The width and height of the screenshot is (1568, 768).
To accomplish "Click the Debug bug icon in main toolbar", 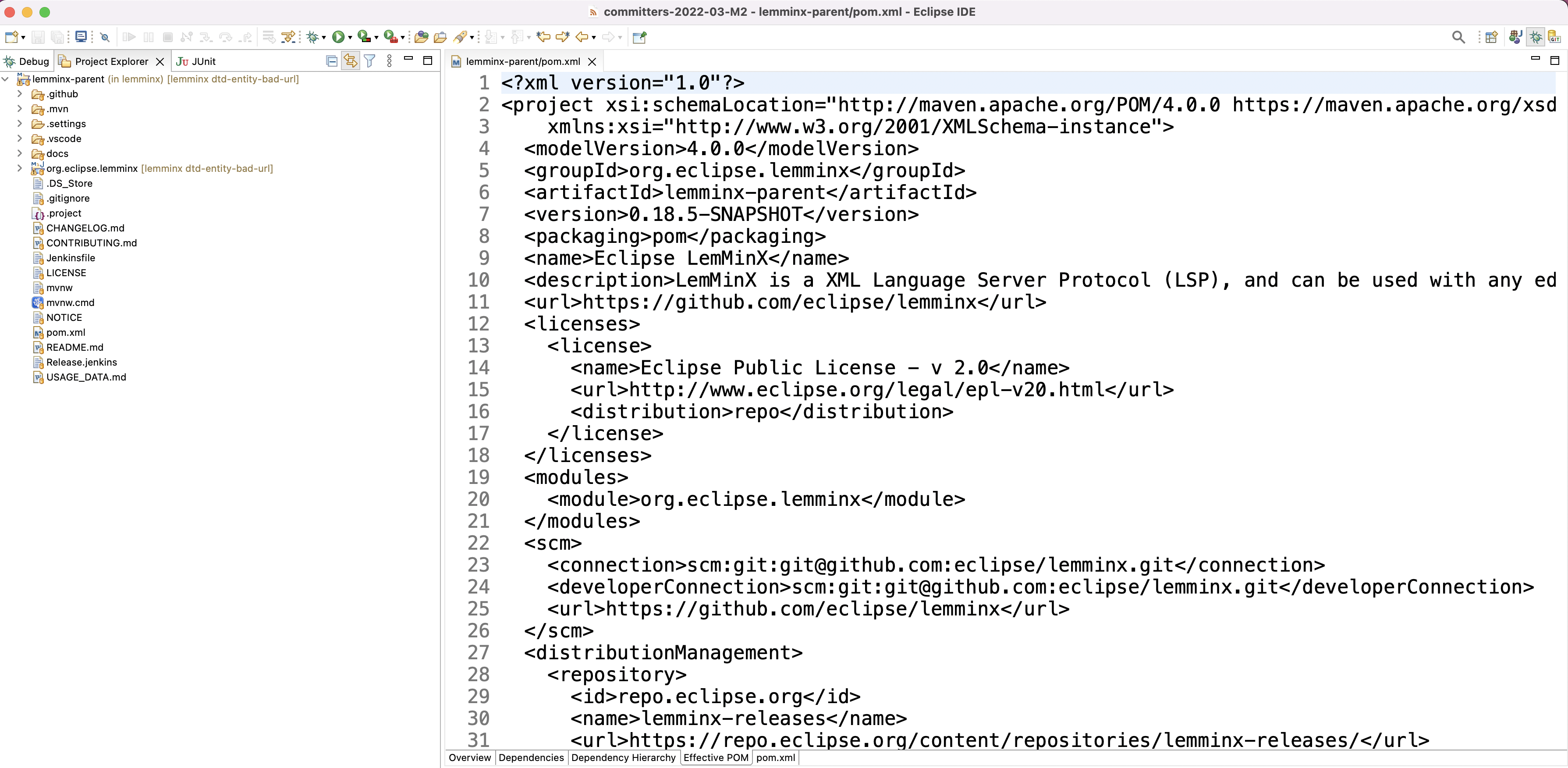I will 313,37.
